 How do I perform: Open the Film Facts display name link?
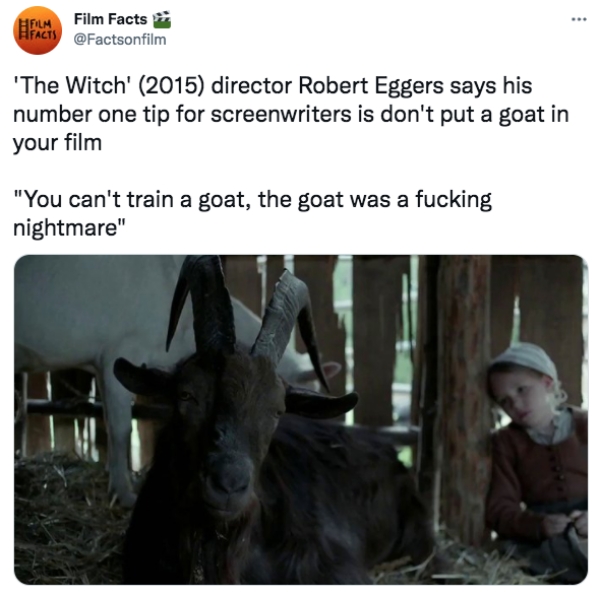click(110, 19)
